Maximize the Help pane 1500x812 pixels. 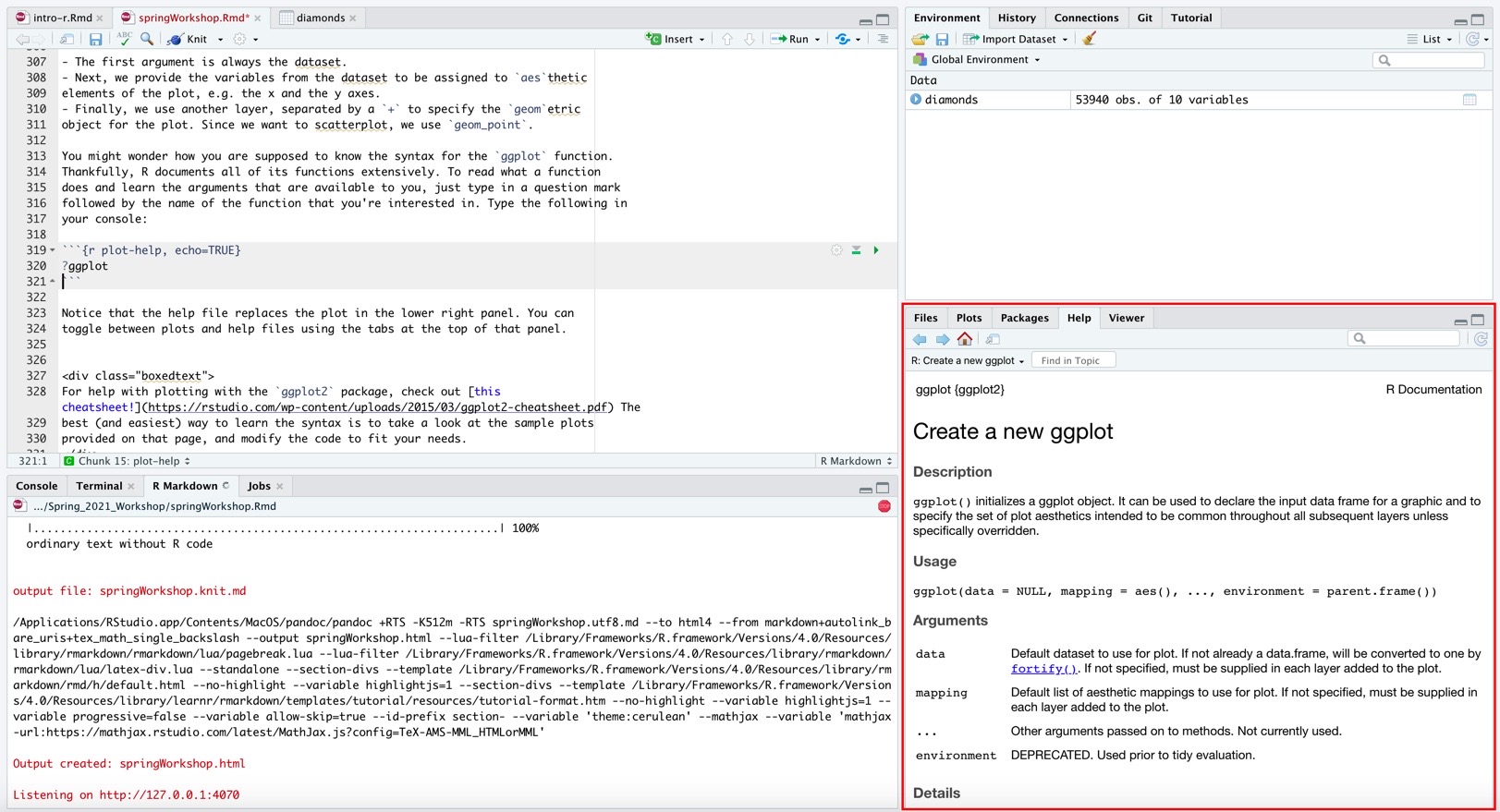coord(1479,320)
